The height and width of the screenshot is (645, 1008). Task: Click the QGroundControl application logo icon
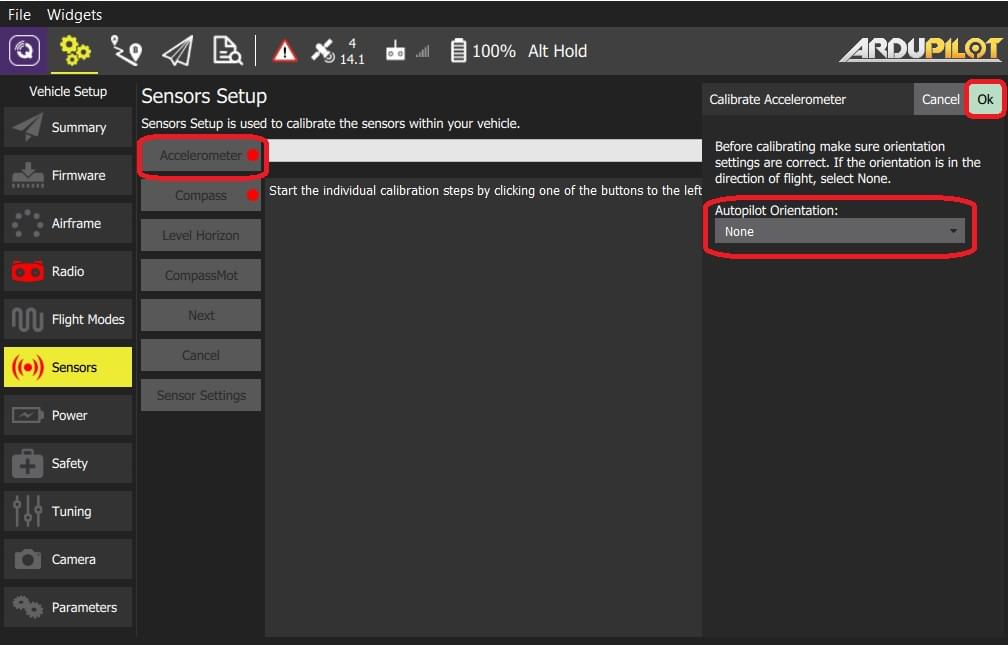click(24, 51)
